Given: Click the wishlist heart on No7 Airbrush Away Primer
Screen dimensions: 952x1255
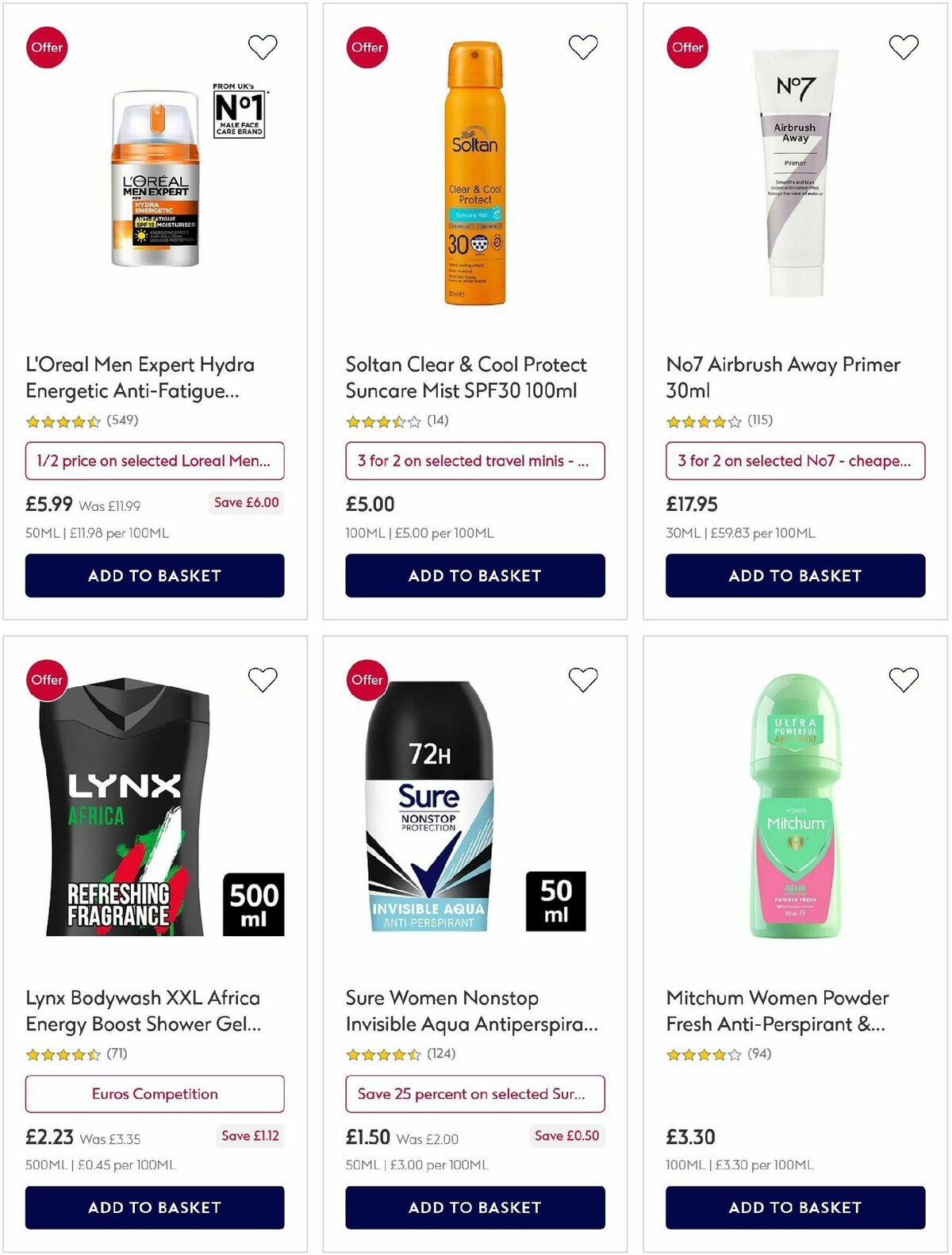Looking at the screenshot, I should [x=904, y=47].
